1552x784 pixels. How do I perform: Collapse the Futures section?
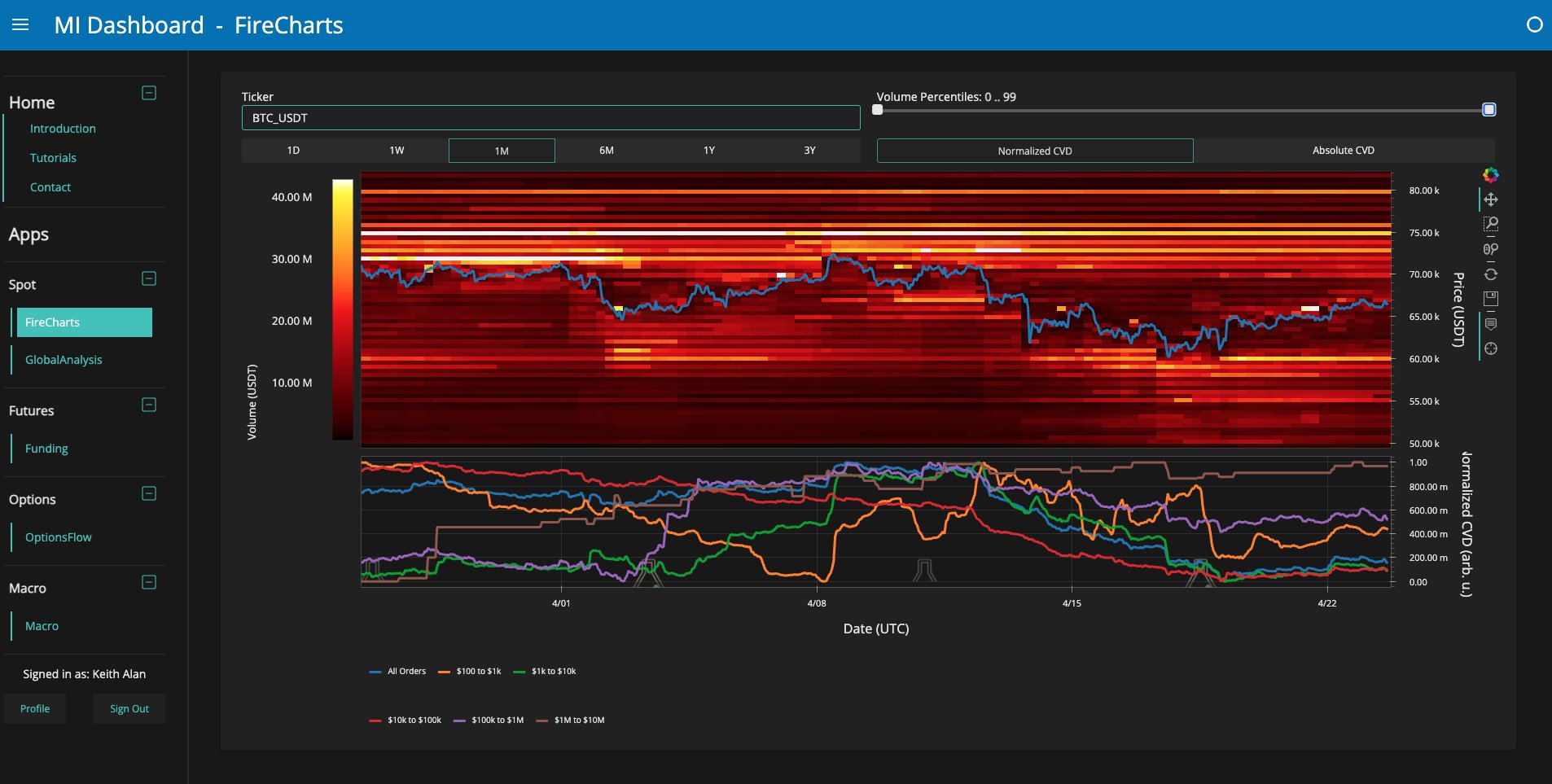pos(149,405)
